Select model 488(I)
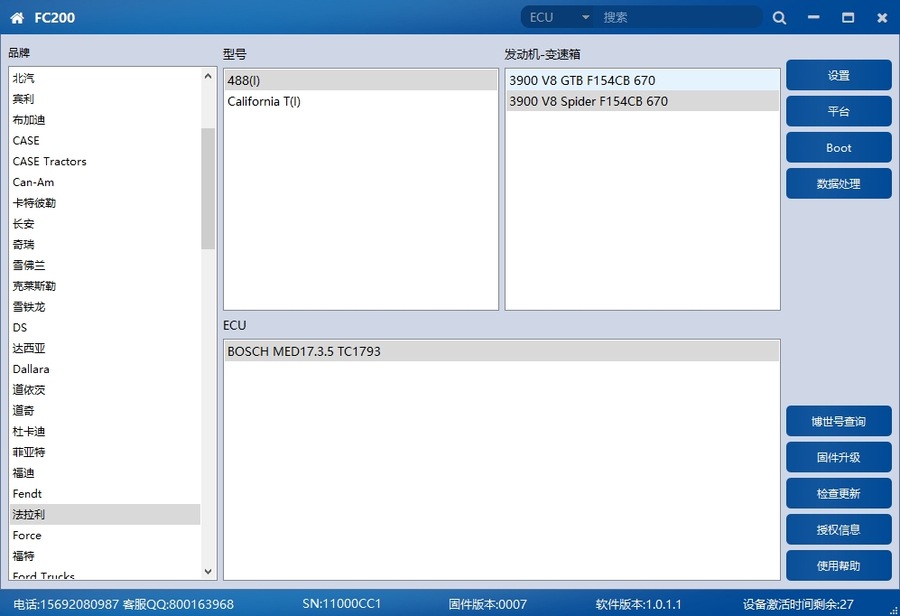Screen dimensions: 900x616 point(360,80)
